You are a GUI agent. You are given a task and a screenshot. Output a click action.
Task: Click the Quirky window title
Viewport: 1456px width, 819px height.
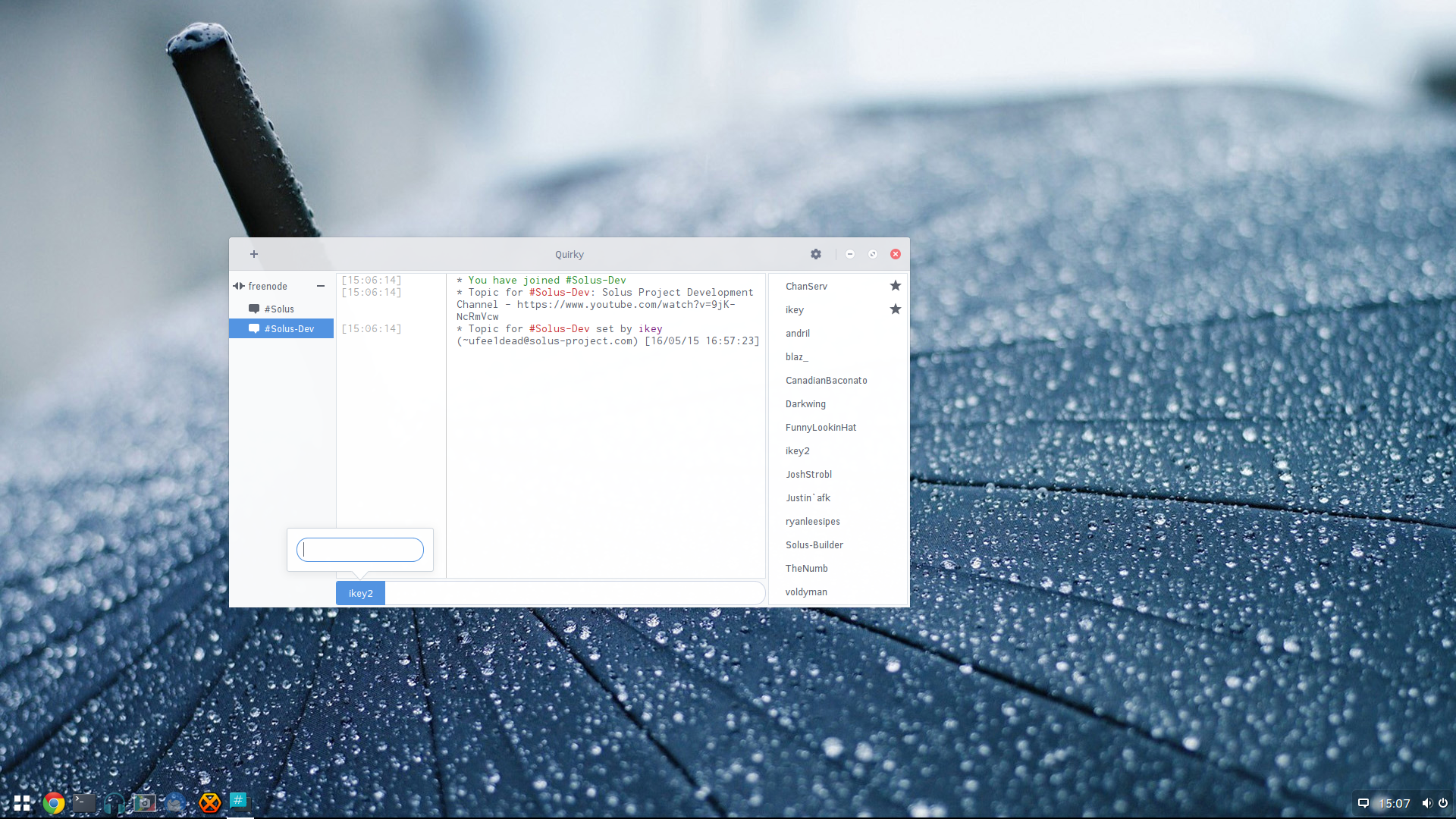point(570,255)
